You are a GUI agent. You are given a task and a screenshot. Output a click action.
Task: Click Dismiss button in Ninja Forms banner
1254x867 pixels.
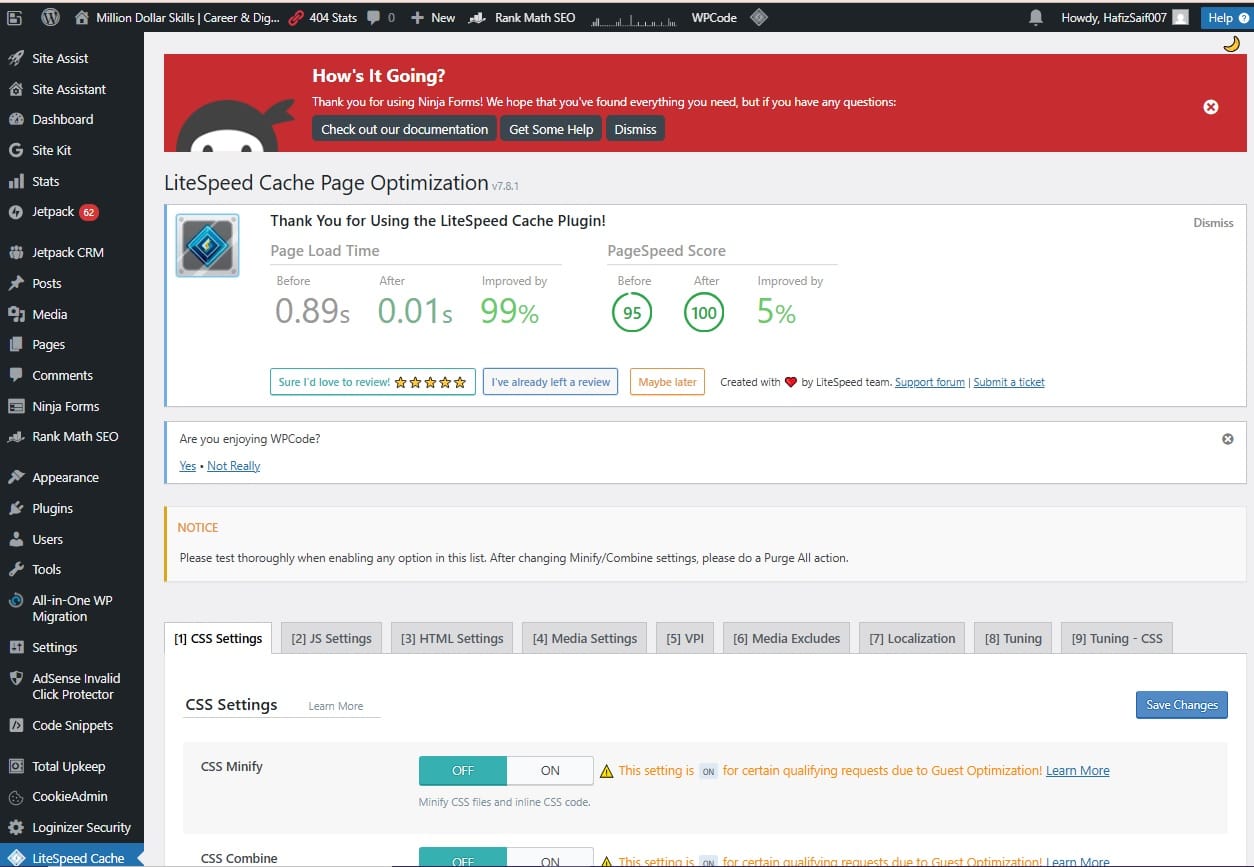click(635, 129)
